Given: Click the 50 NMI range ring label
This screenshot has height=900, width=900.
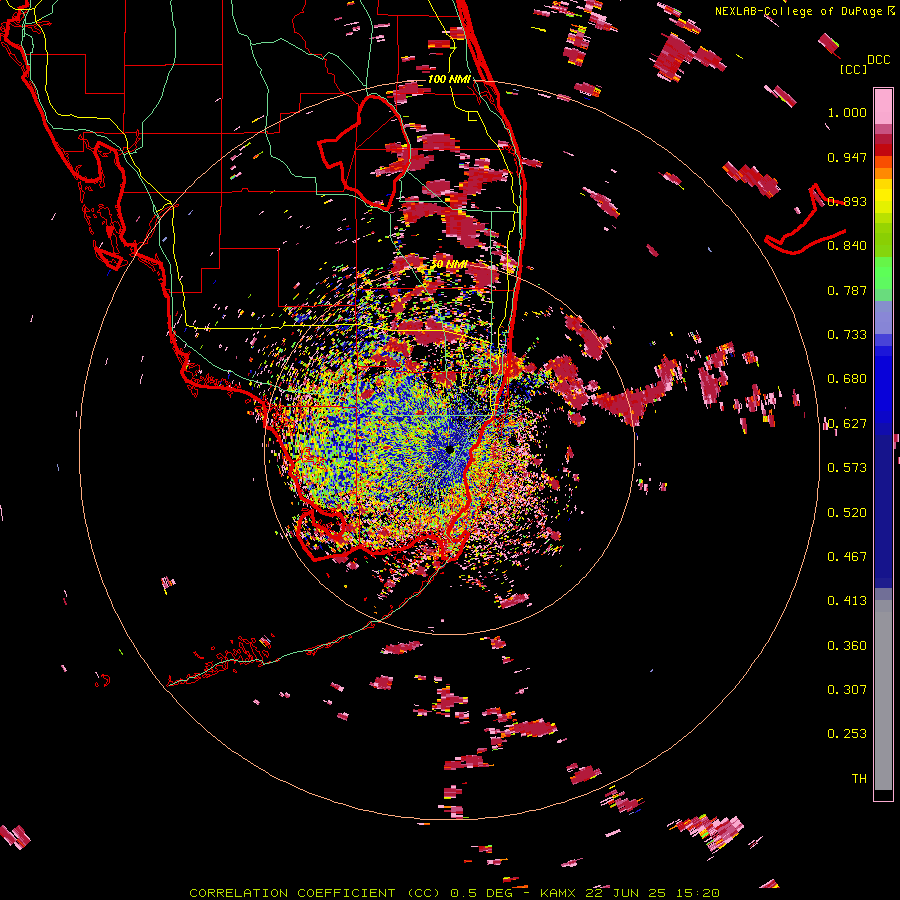Looking at the screenshot, I should (449, 264).
